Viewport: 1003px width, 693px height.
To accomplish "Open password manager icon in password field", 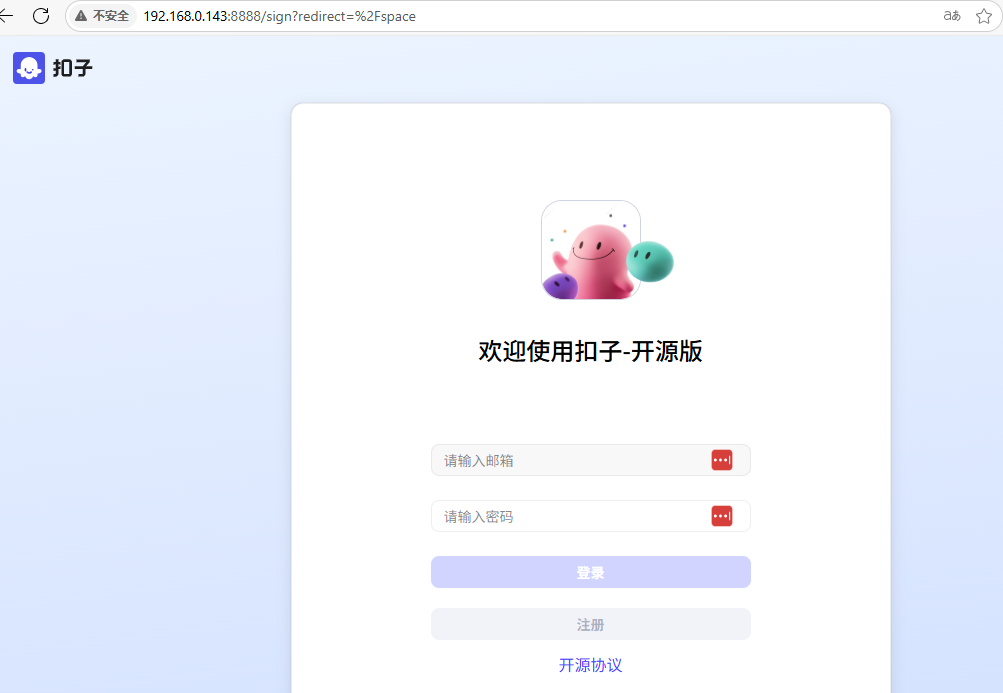I will 722,516.
